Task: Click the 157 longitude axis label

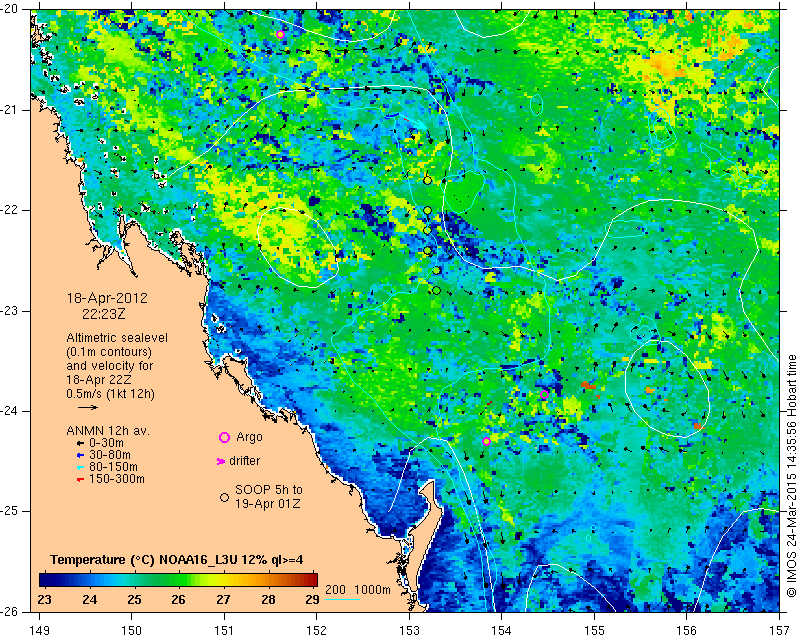Action: (780, 630)
